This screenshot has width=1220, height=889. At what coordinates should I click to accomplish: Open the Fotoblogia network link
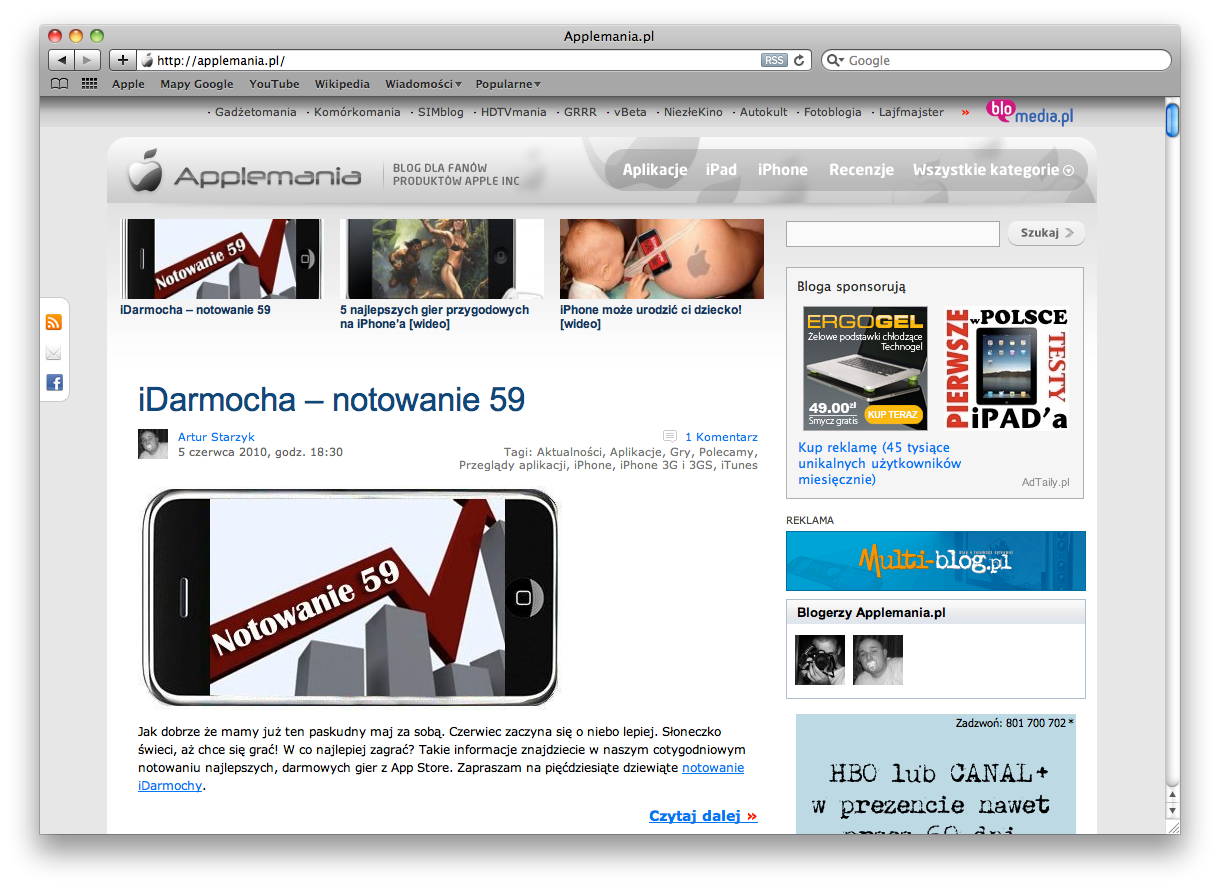click(832, 112)
